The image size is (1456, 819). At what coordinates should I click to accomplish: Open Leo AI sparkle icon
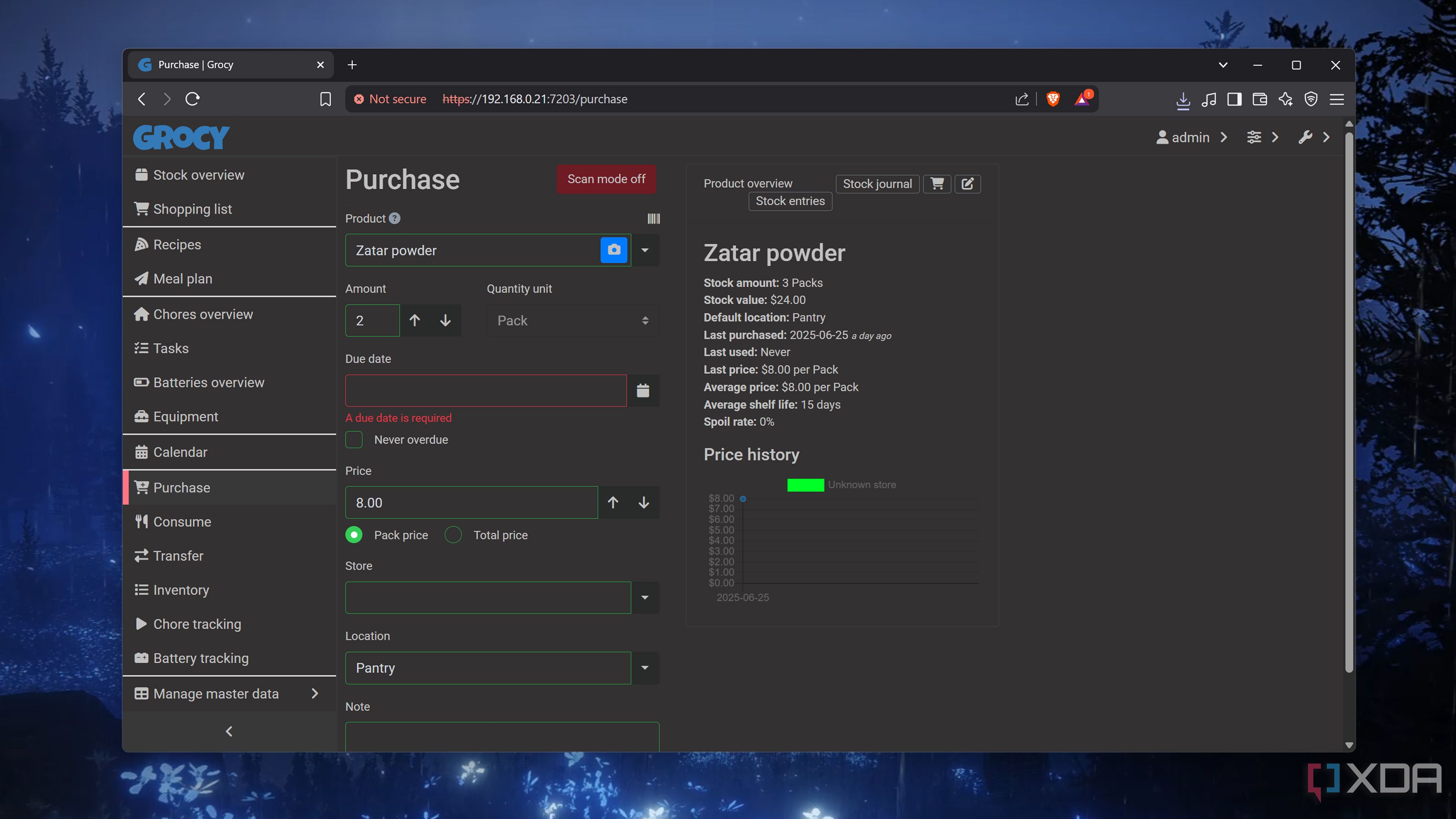tap(1285, 99)
